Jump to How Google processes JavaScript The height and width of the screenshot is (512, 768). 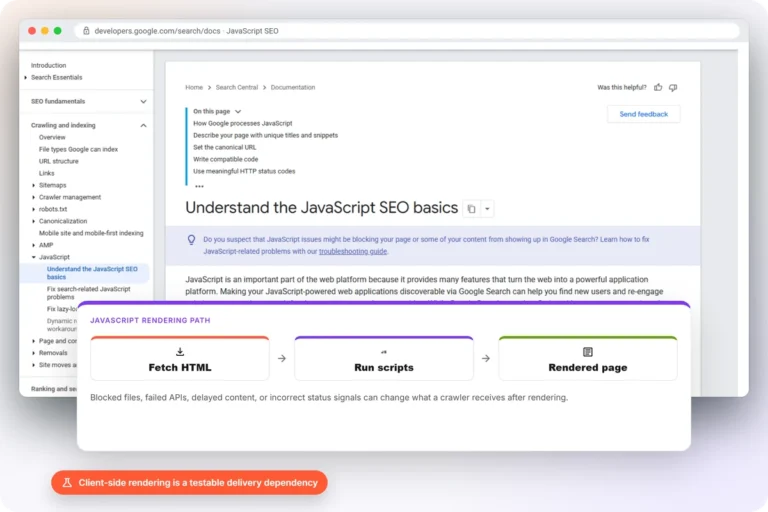tap(242, 123)
